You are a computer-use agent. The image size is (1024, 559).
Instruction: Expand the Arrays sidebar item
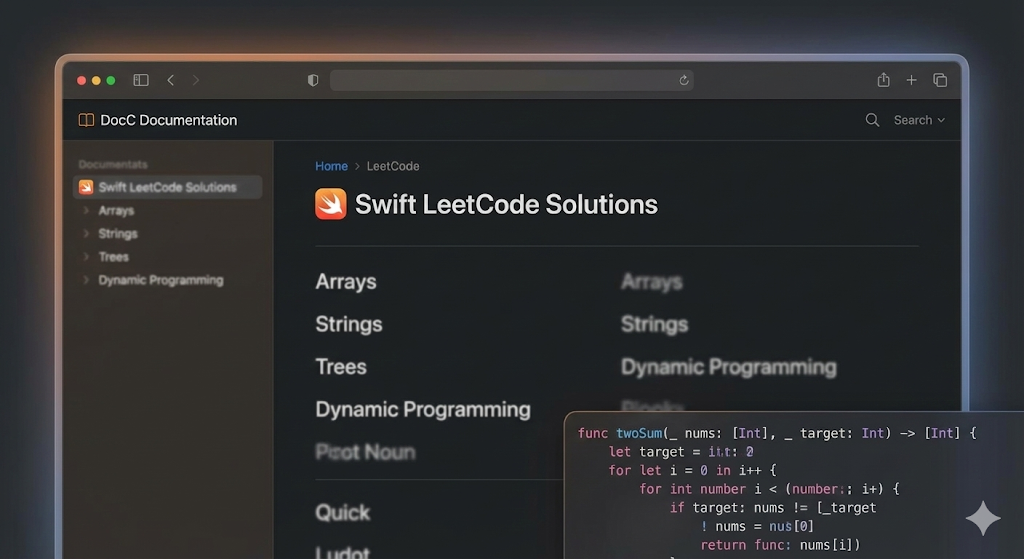coord(86,210)
